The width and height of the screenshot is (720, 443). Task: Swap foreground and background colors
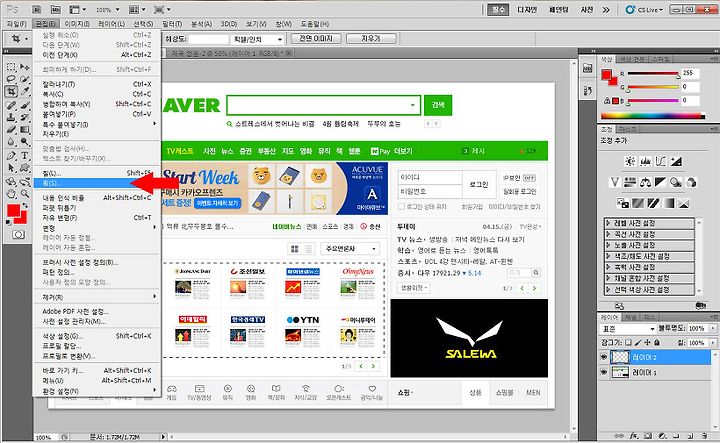(x=26, y=205)
